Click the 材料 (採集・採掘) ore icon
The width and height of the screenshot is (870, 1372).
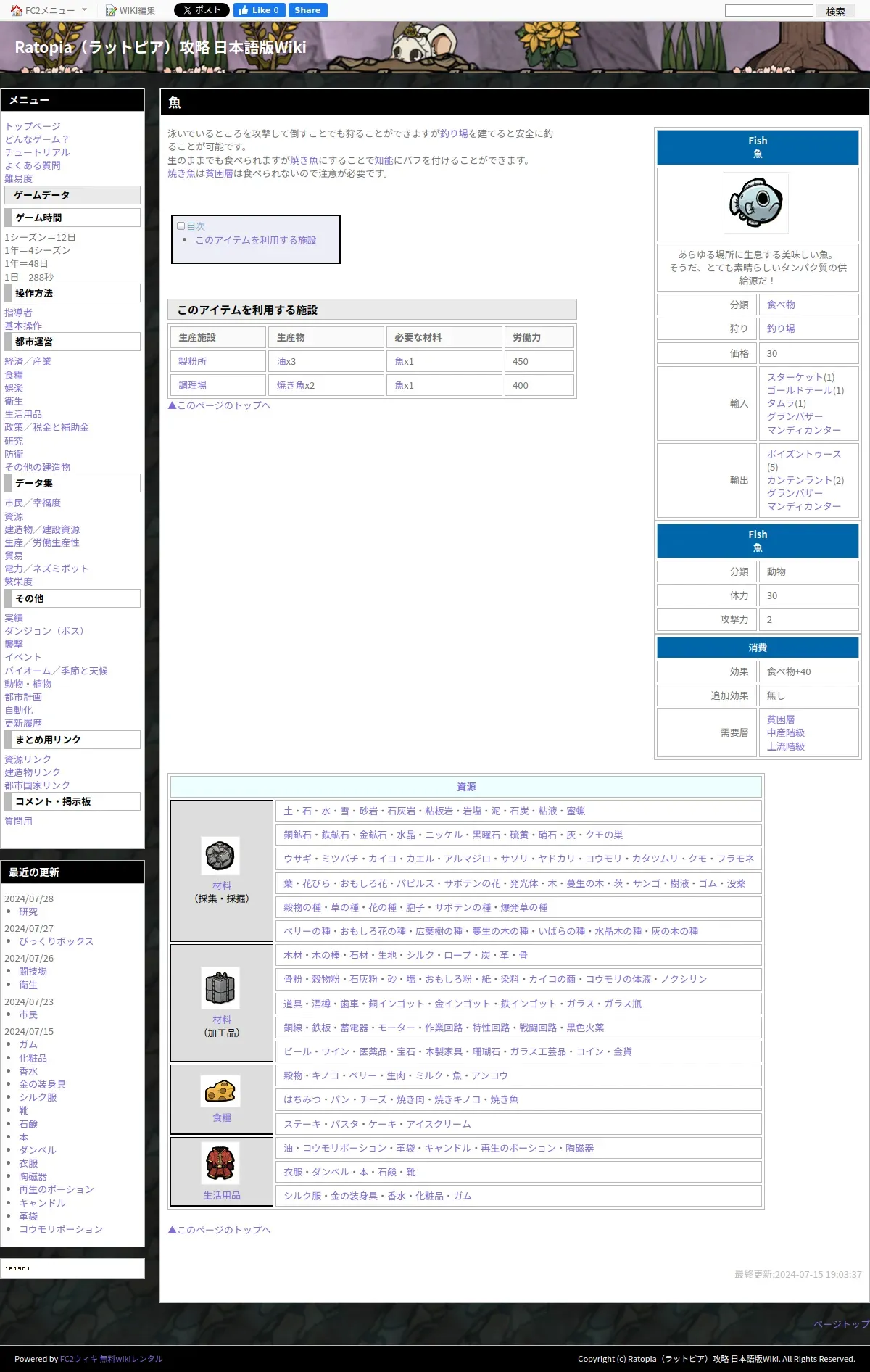[220, 856]
